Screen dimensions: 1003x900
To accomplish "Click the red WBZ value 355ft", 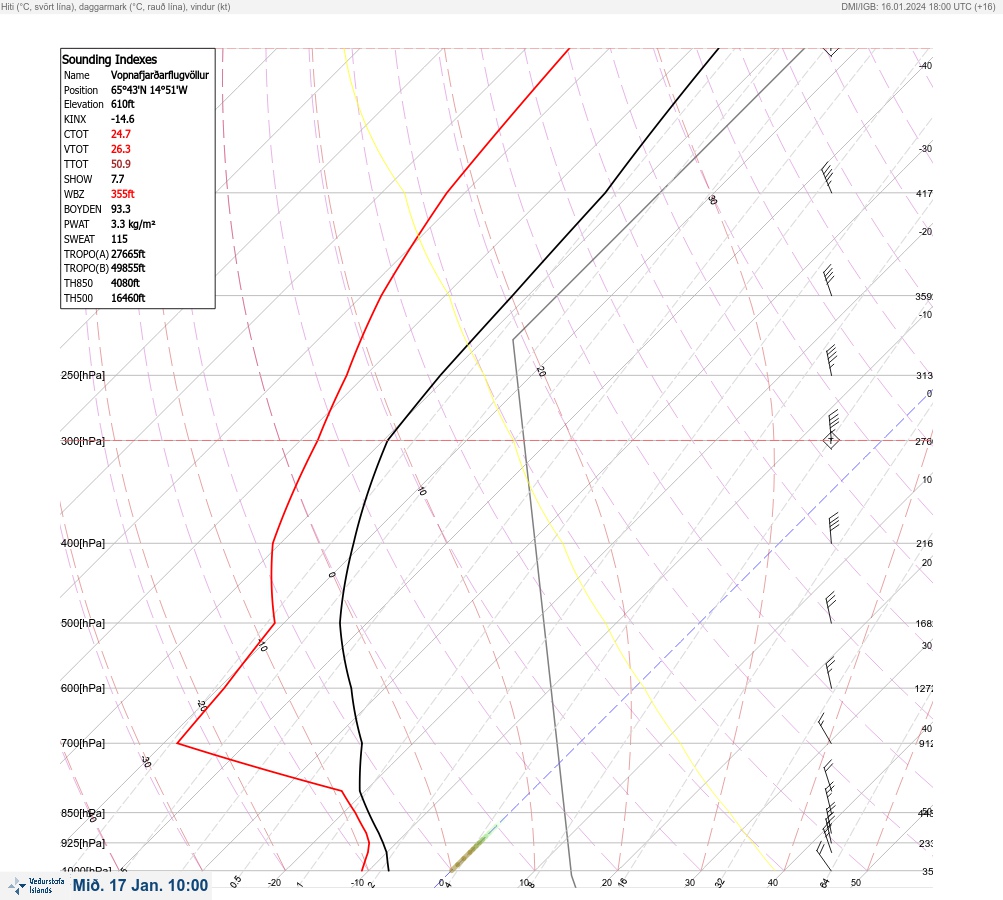I will tap(123, 194).
